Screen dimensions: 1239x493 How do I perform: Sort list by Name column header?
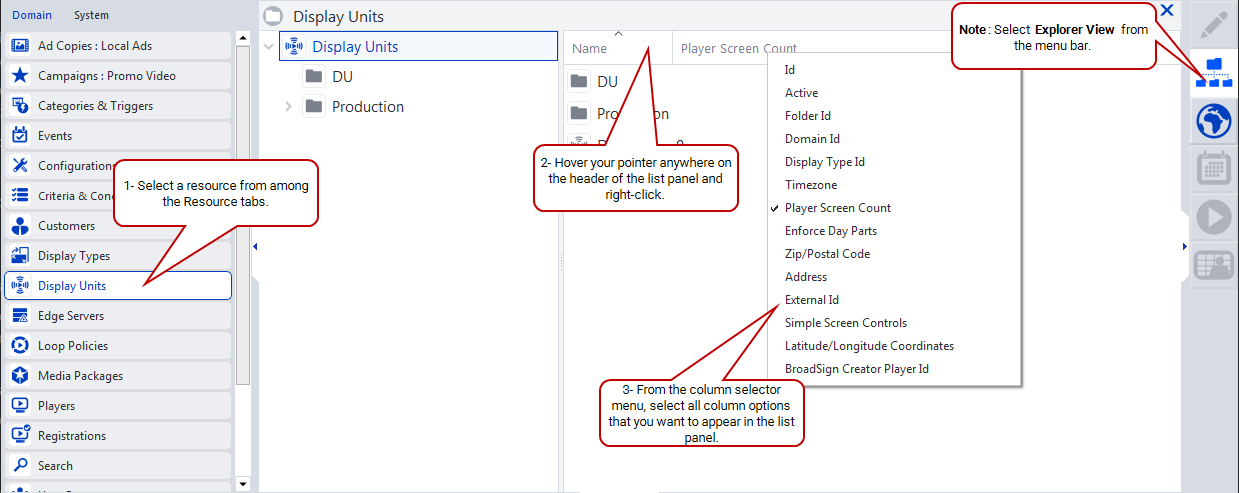590,49
